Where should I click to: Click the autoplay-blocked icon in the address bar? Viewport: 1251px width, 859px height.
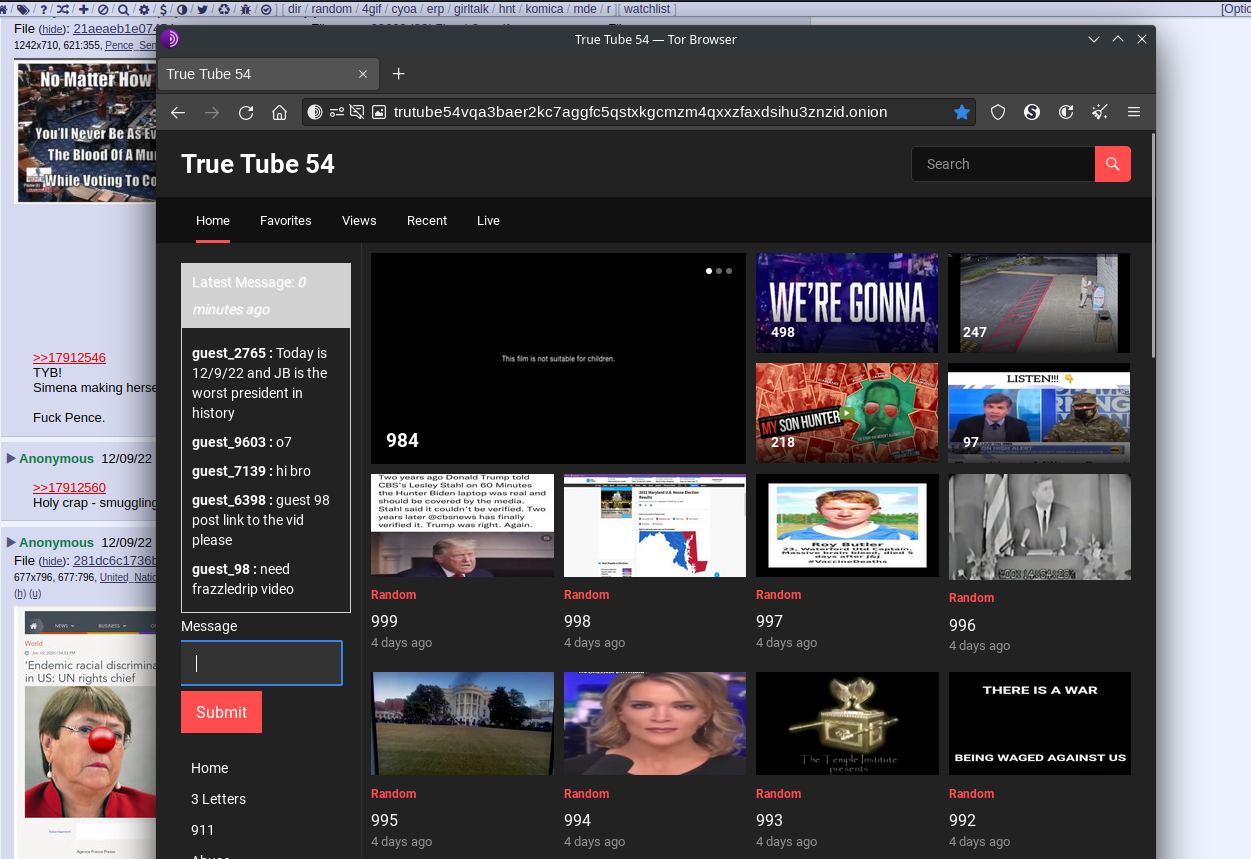(357, 112)
